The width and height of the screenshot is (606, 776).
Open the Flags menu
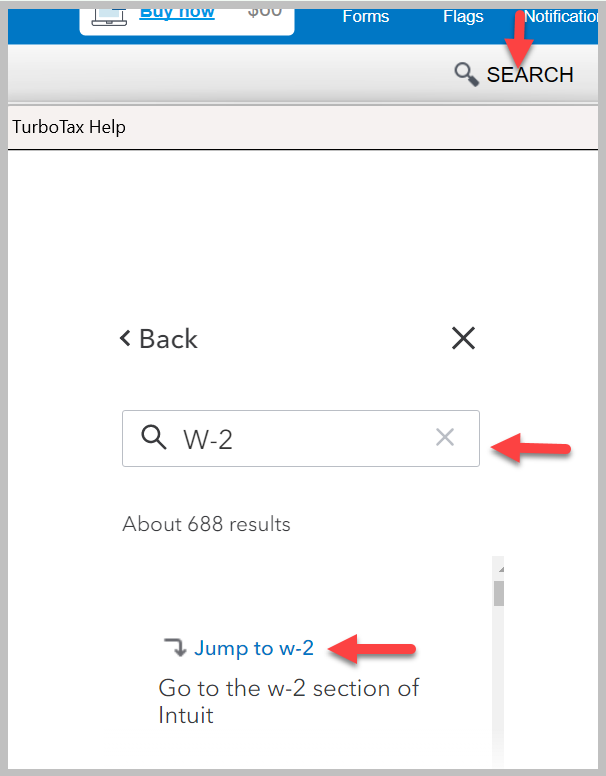[x=463, y=16]
